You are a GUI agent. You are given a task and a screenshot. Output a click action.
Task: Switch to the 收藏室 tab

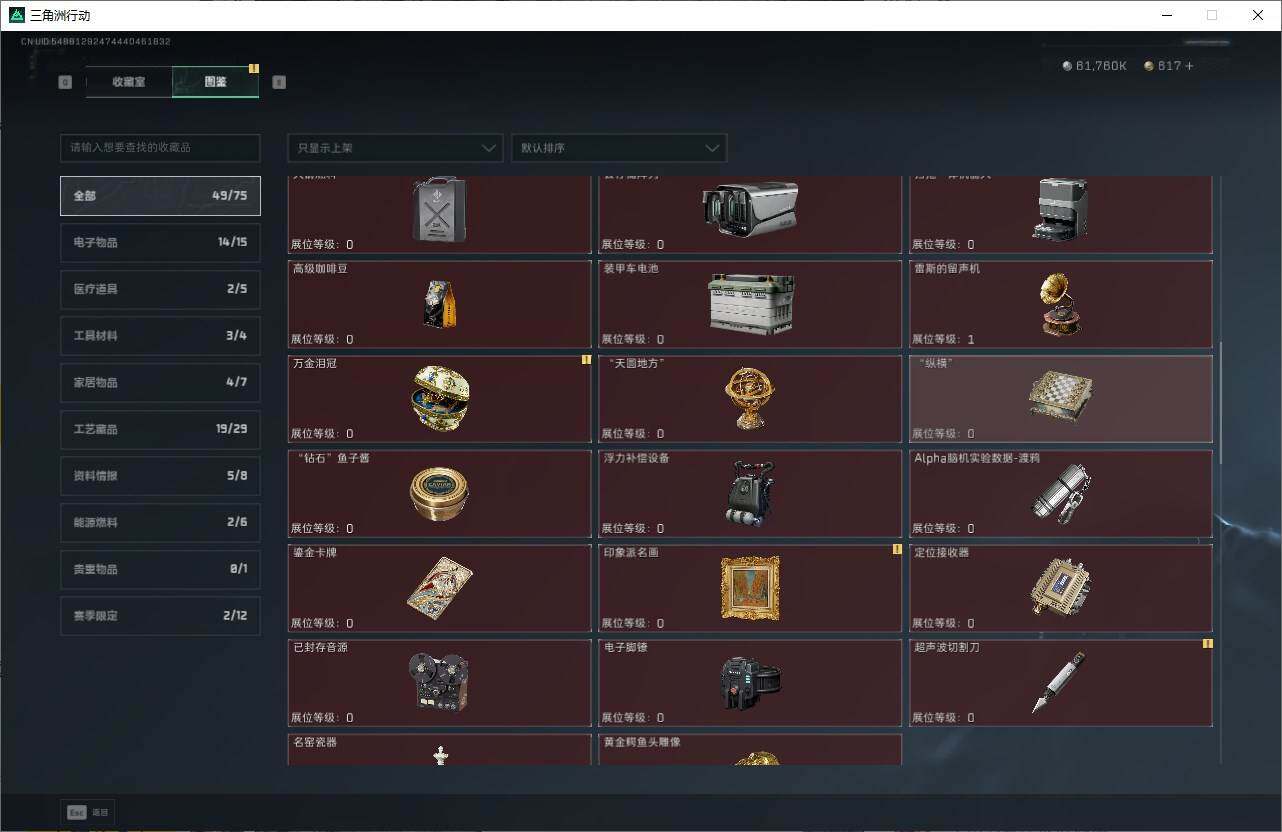(x=128, y=82)
